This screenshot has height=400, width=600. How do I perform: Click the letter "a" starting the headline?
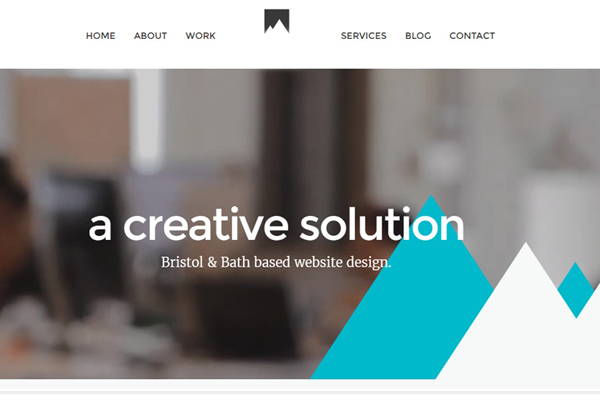click(100, 228)
